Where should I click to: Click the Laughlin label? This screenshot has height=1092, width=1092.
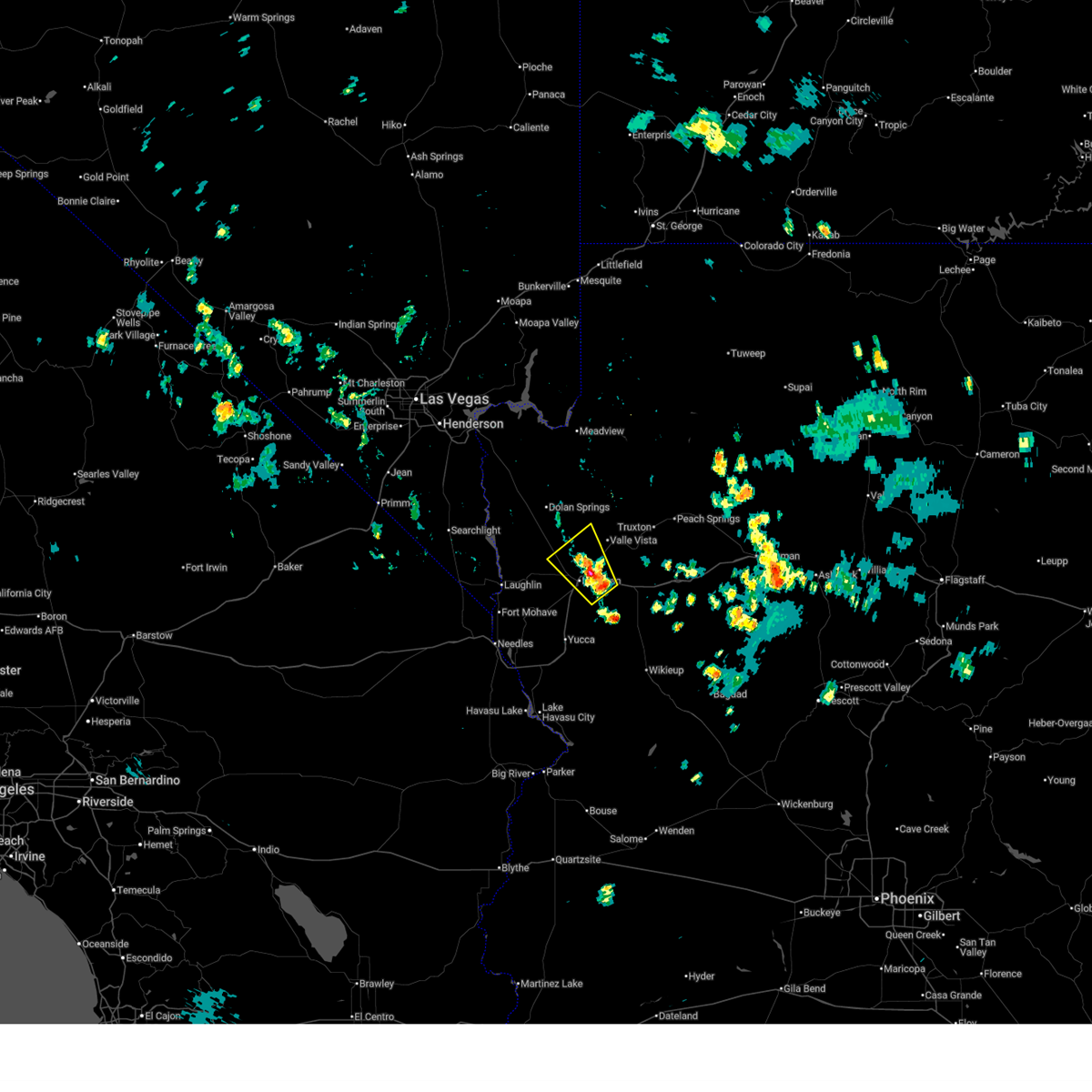click(522, 585)
